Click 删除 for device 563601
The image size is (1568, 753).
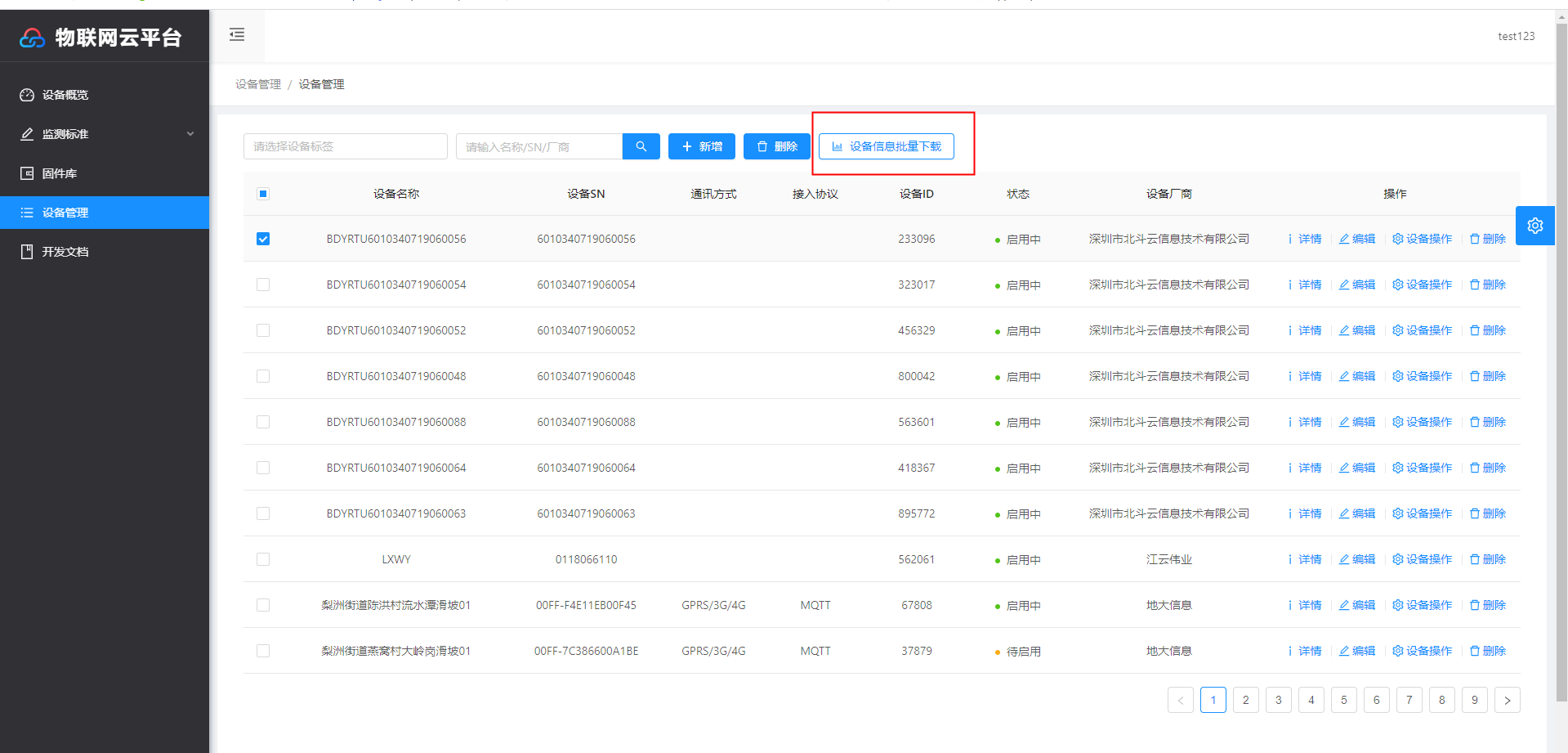point(1488,422)
